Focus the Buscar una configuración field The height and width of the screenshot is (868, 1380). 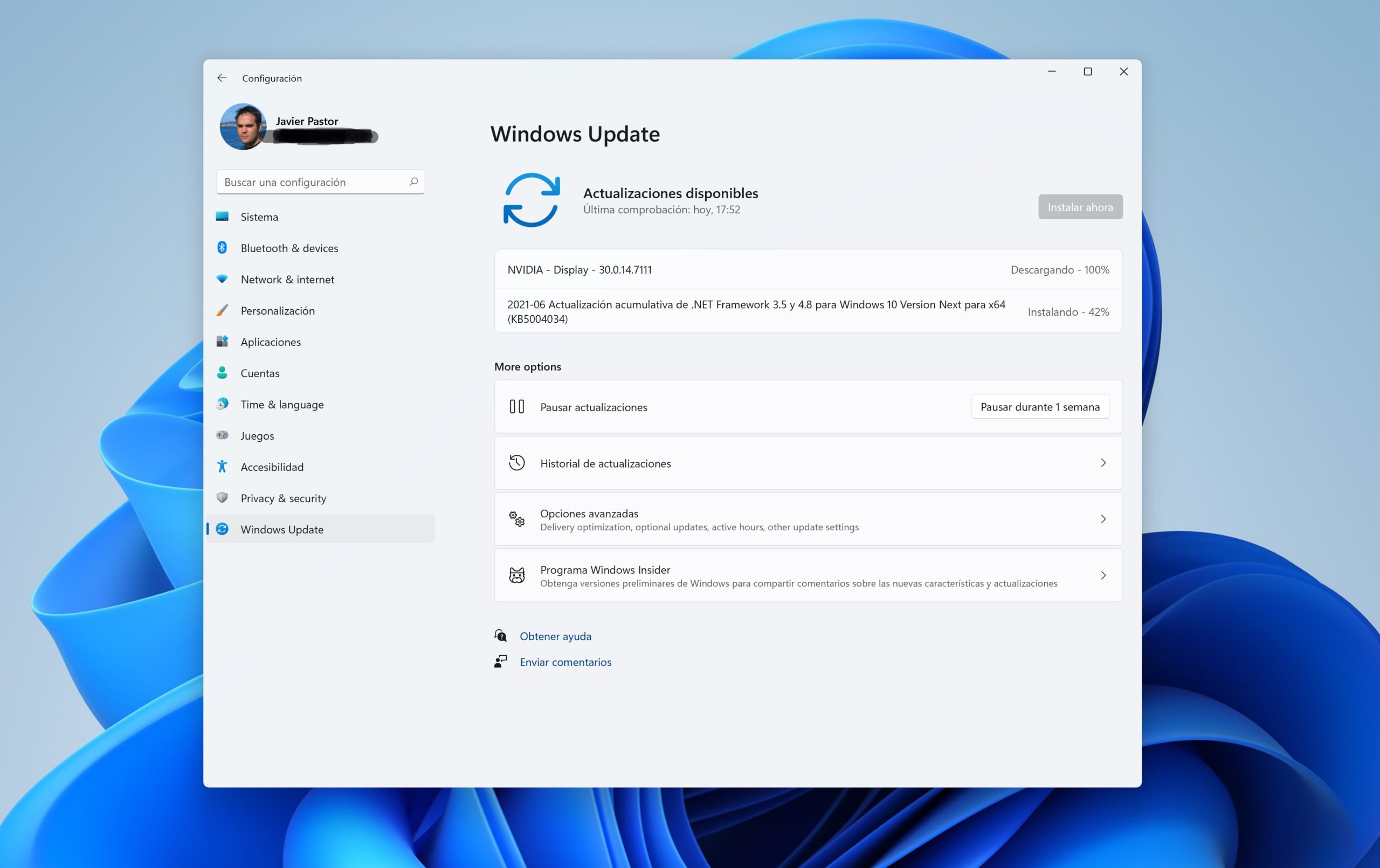pyautogui.click(x=312, y=182)
